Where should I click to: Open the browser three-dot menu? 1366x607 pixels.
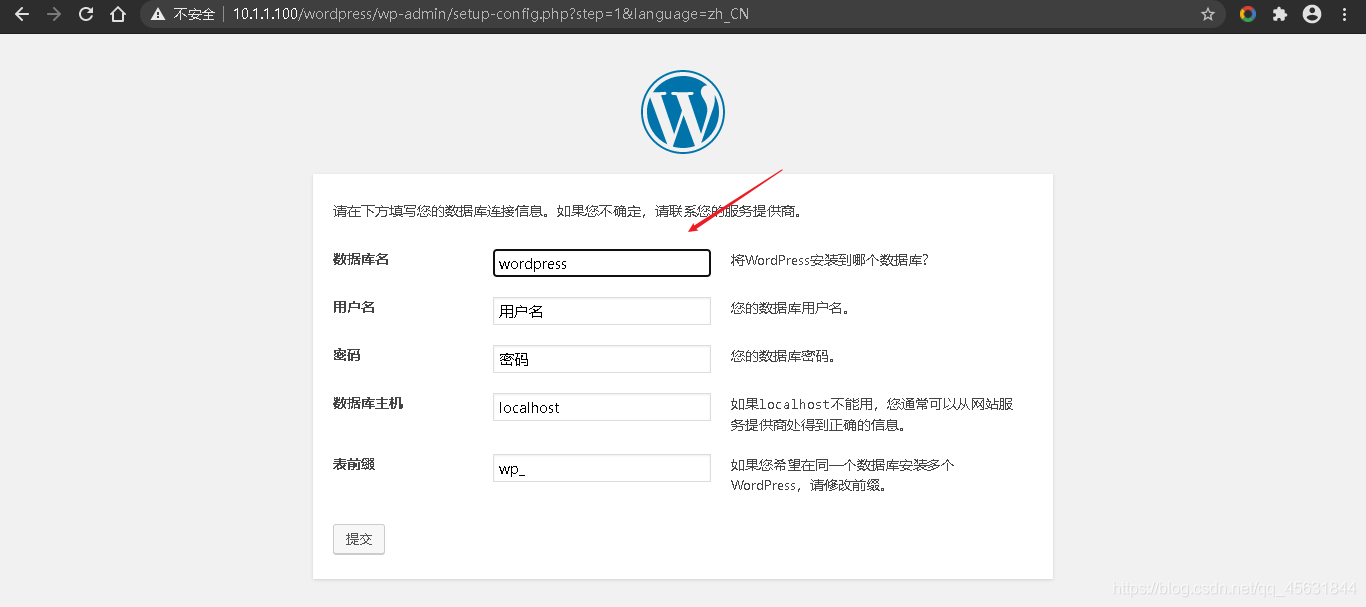pos(1344,14)
